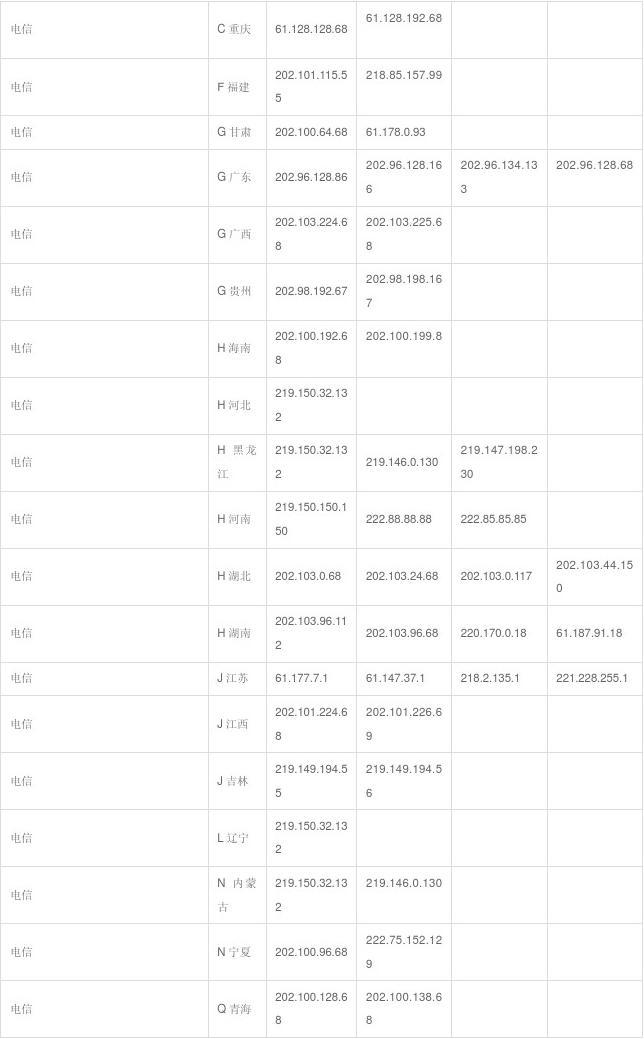Select the 219.147.198.230 address cell
This screenshot has width=644, height=1039.
coord(498,462)
